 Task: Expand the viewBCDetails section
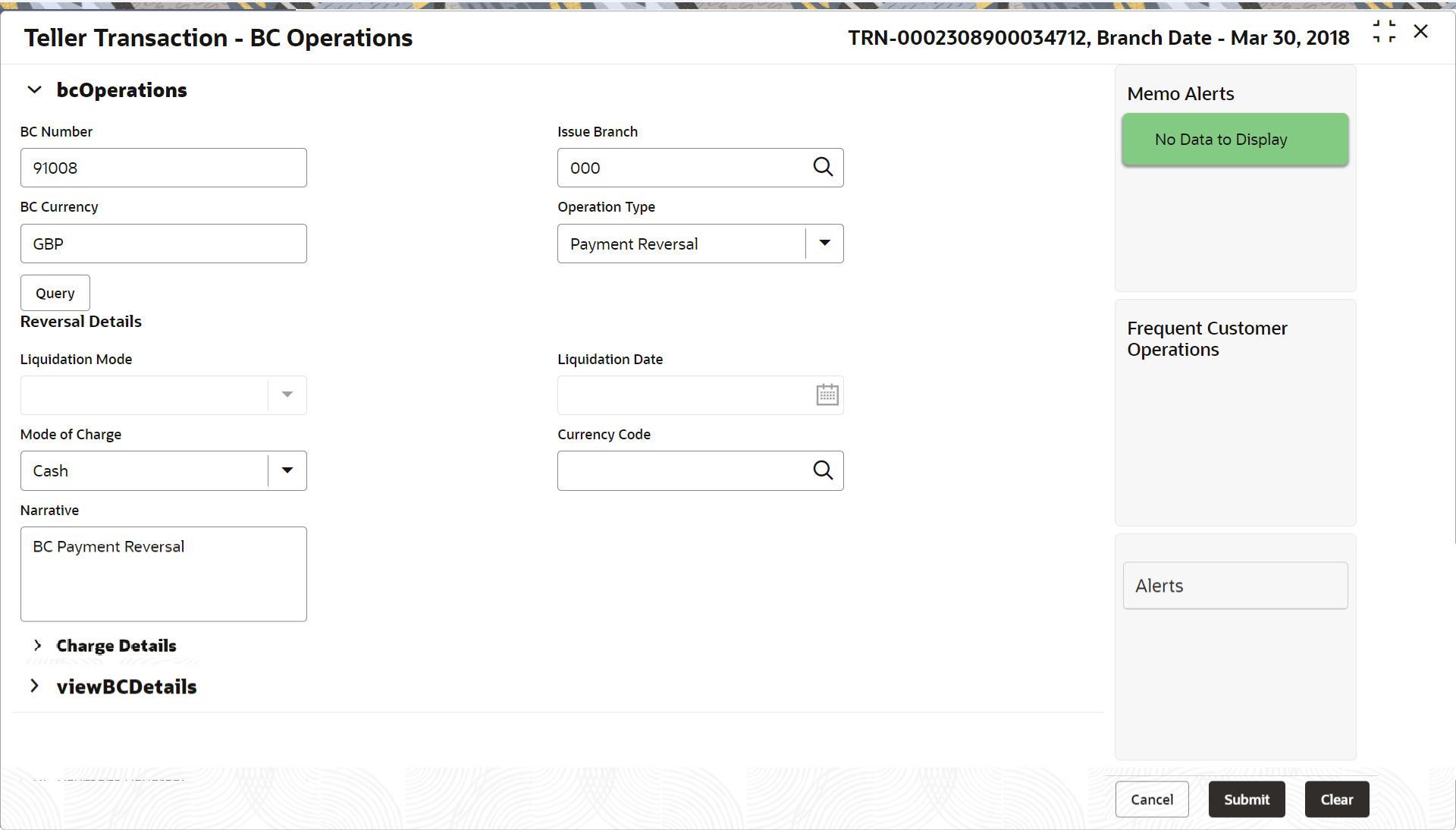click(35, 687)
